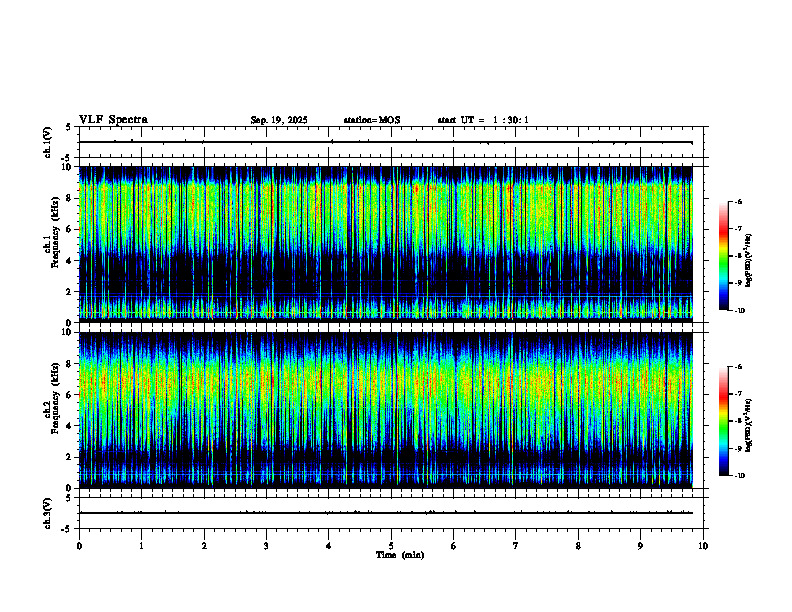Click the ch.1 spectrogram color scale bar

coord(724,256)
